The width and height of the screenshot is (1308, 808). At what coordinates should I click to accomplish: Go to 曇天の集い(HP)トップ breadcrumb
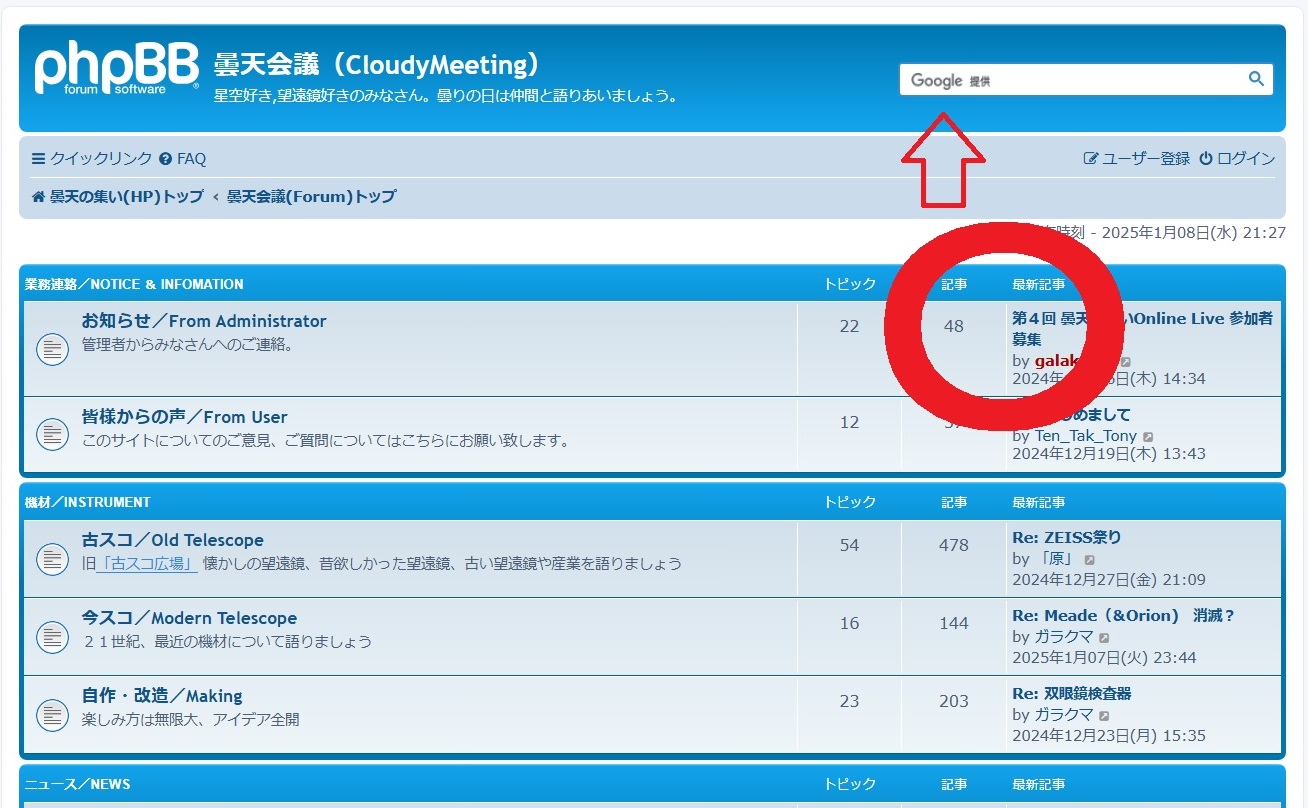(x=117, y=196)
